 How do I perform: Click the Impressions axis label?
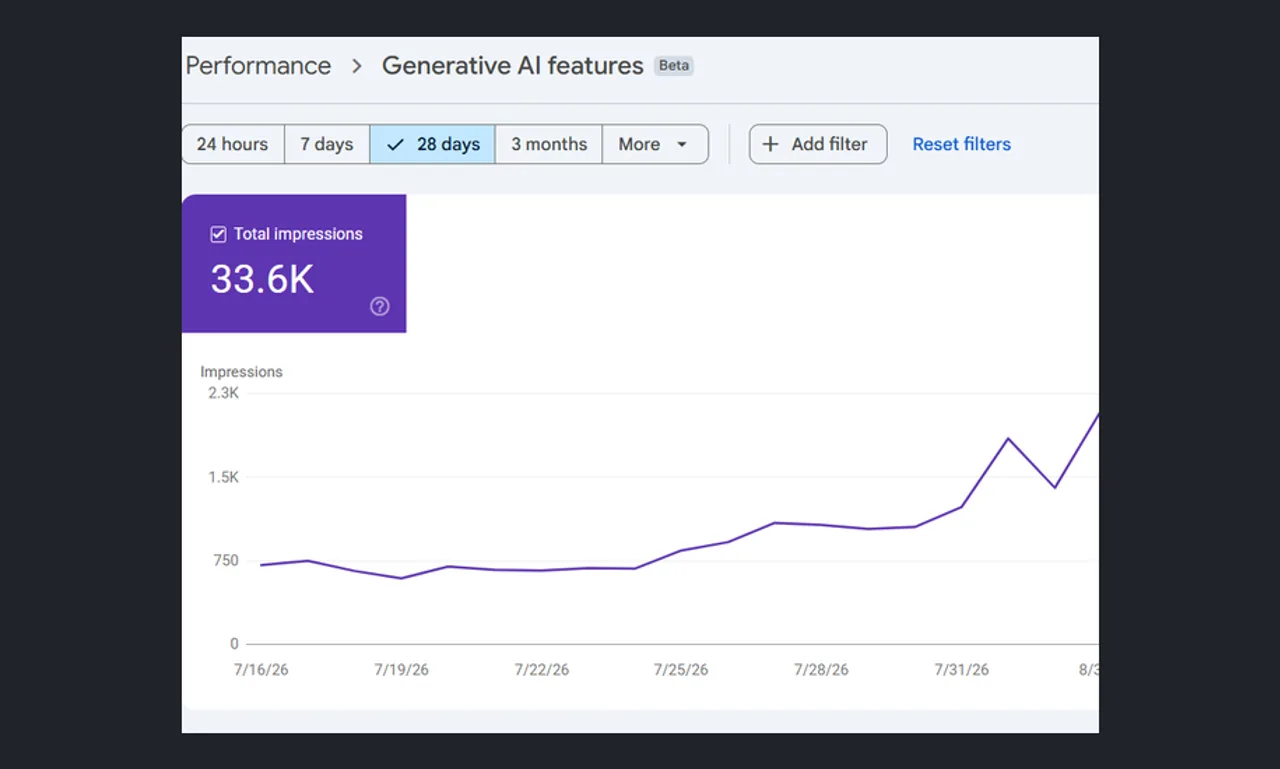point(241,372)
